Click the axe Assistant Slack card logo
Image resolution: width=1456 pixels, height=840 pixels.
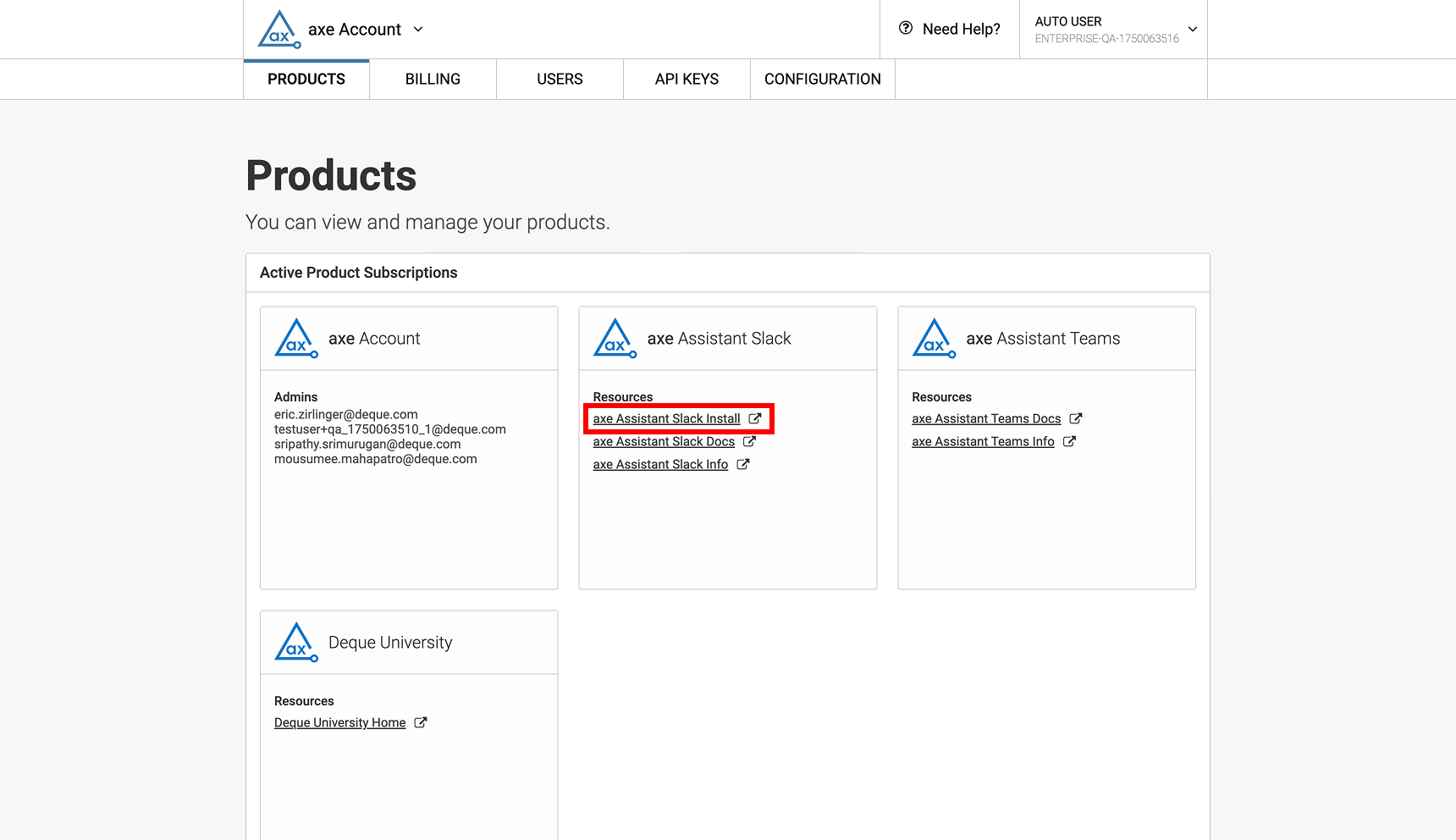[x=615, y=339]
